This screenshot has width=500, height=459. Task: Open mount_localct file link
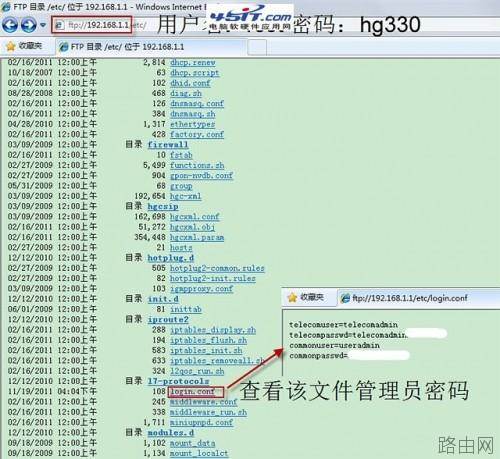point(199,453)
